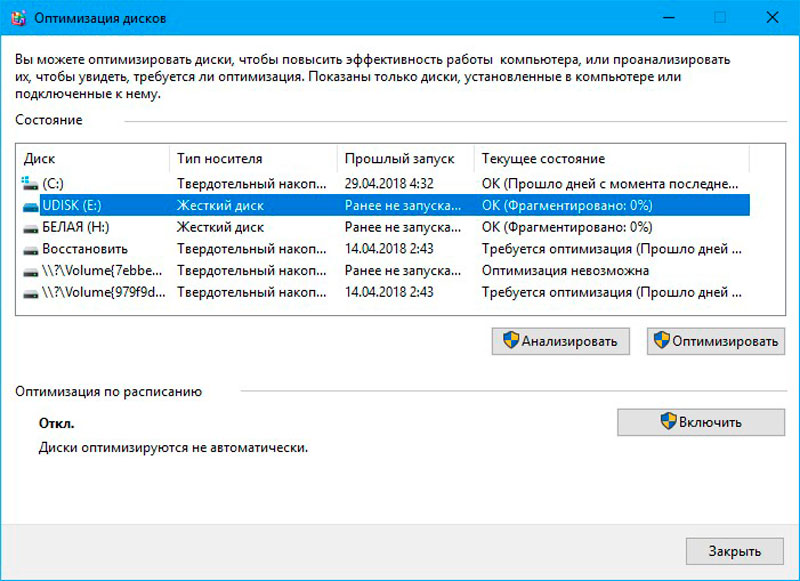
Task: Select the row with last run 29.04.2018 4:32
Action: coord(389,184)
